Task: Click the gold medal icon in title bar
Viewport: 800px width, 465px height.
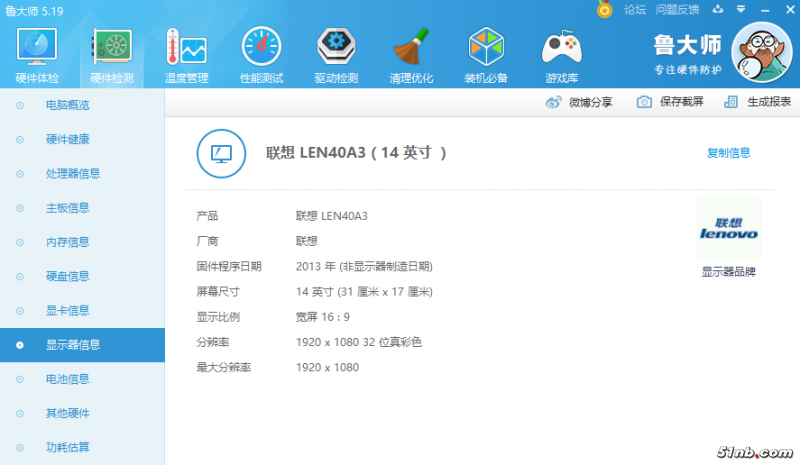Action: click(x=605, y=9)
